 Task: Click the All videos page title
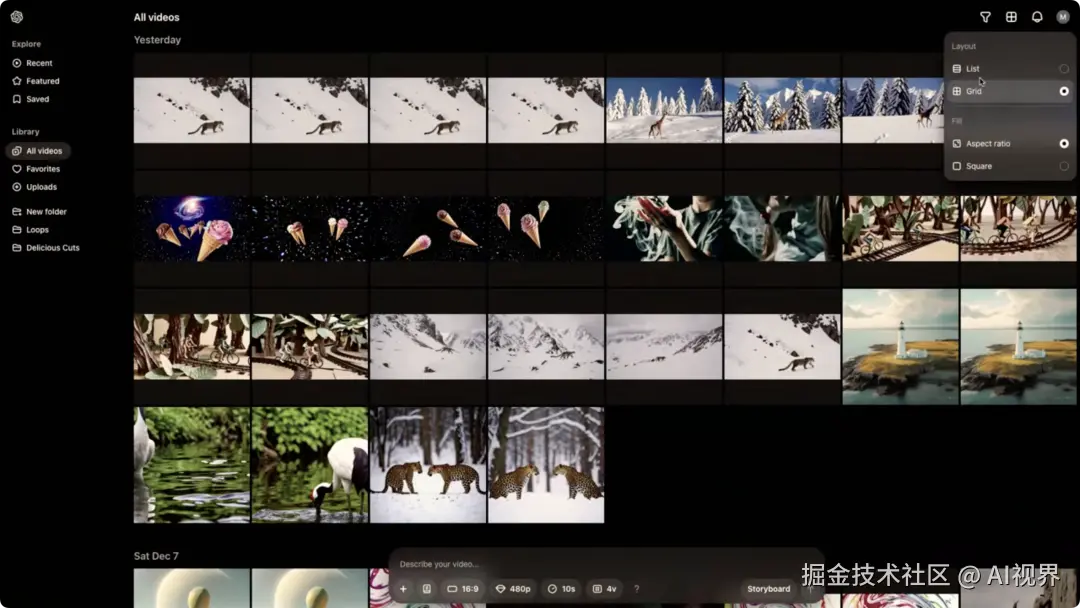pyautogui.click(x=156, y=17)
